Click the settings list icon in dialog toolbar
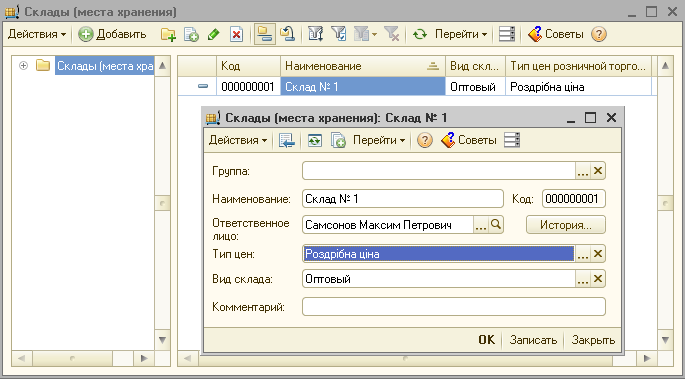685x379 pixels. coord(512,140)
